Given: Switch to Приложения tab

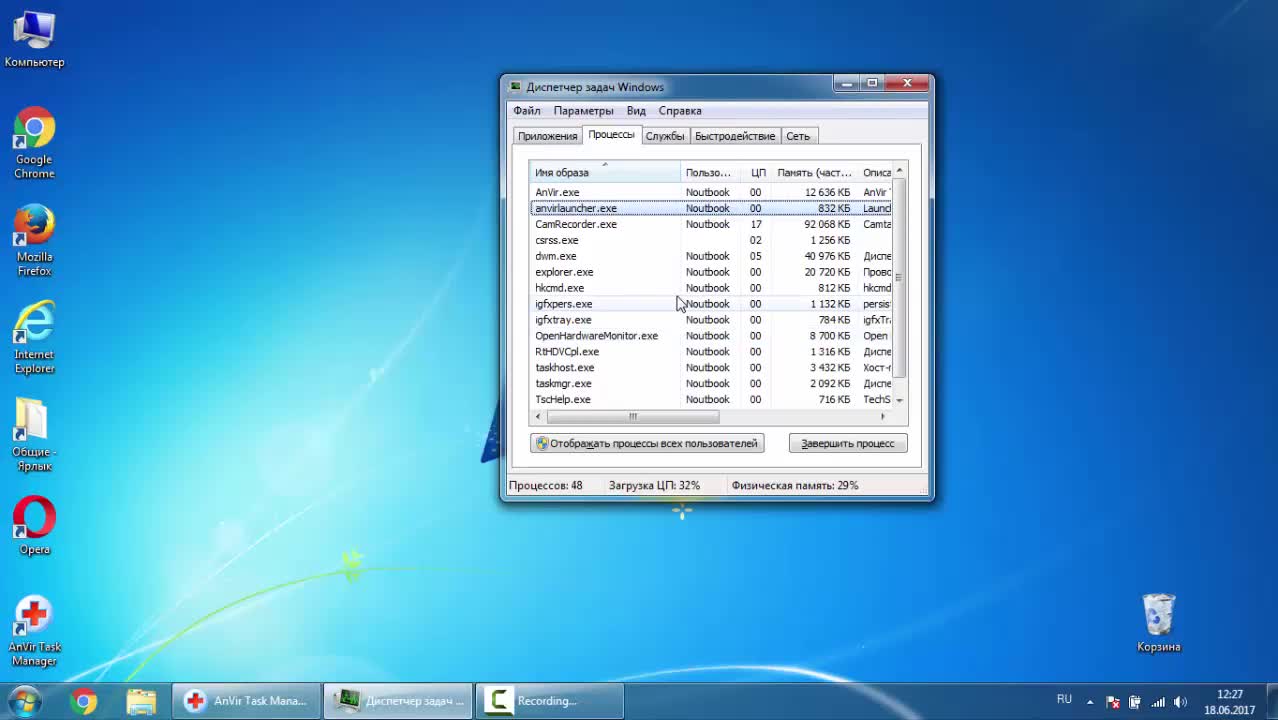Looking at the screenshot, I should coord(547,136).
